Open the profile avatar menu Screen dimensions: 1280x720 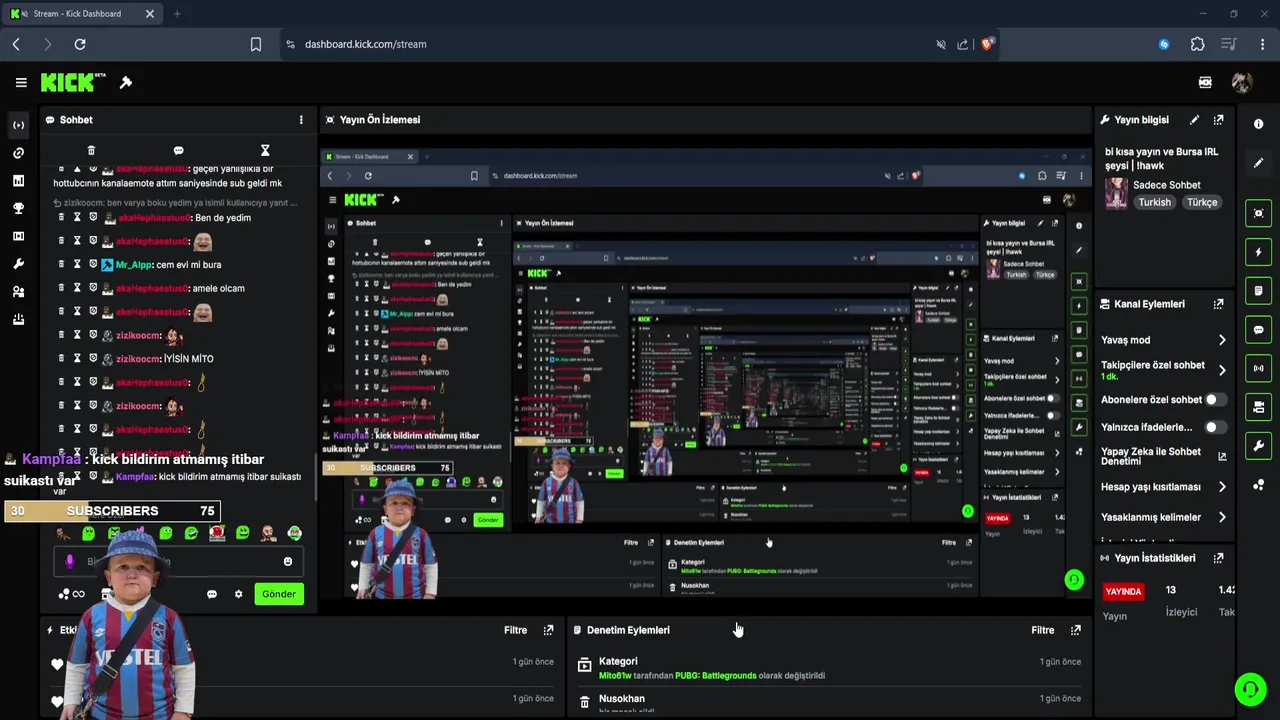(x=1242, y=82)
